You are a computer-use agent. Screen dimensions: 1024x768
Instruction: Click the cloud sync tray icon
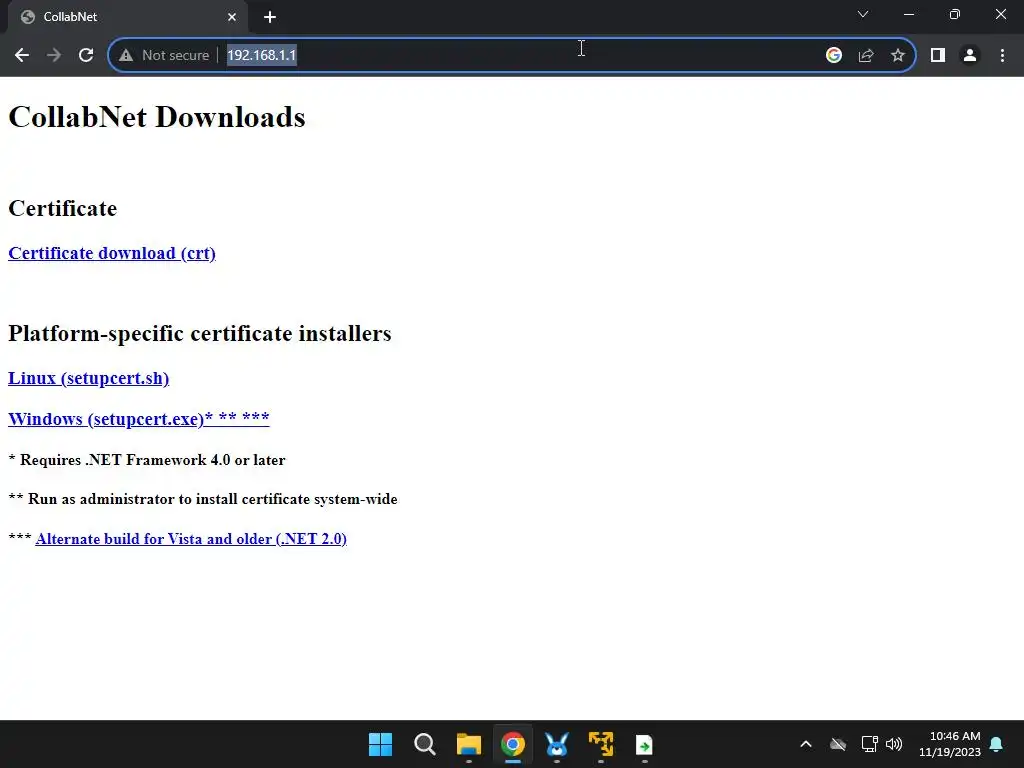[838, 744]
